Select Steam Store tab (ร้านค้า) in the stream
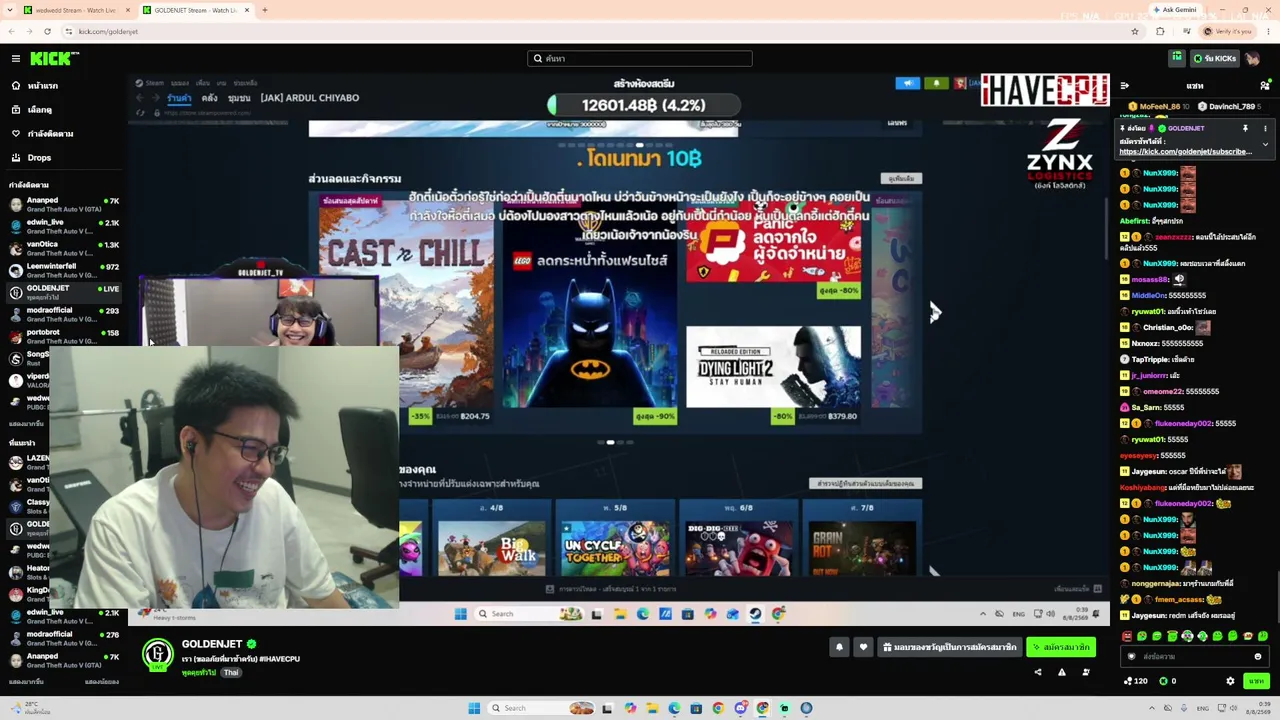The image size is (1280, 720). (x=179, y=98)
